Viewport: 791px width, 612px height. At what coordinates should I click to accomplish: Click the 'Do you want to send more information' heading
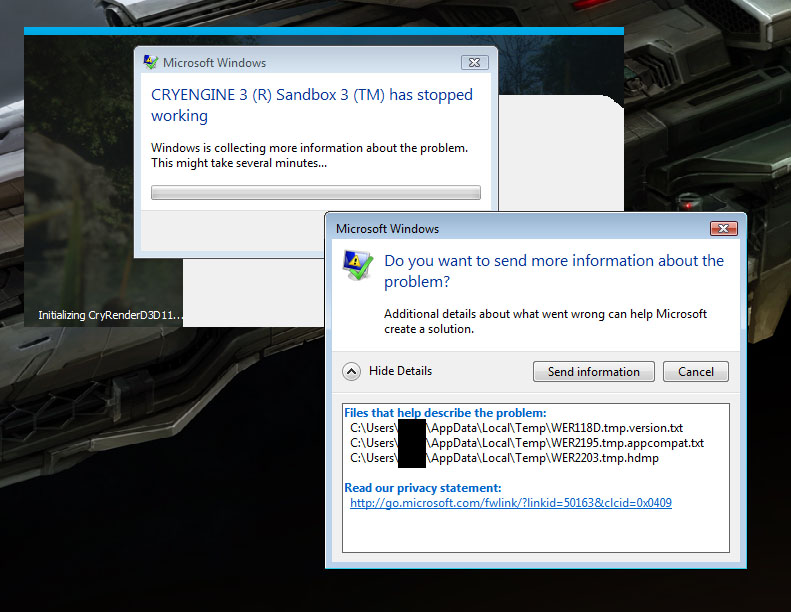554,271
